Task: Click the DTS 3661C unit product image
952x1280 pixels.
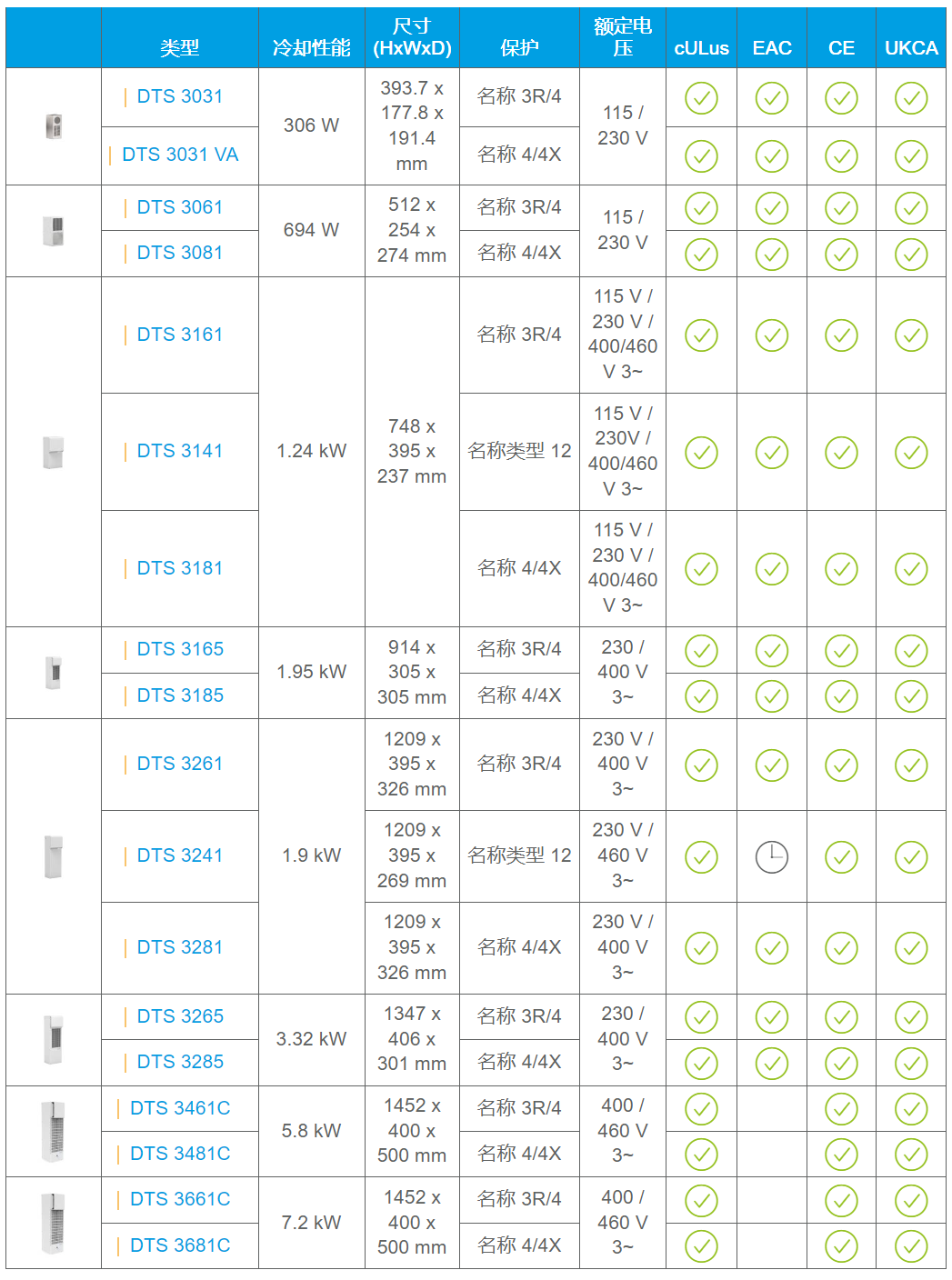Action: click(54, 1223)
